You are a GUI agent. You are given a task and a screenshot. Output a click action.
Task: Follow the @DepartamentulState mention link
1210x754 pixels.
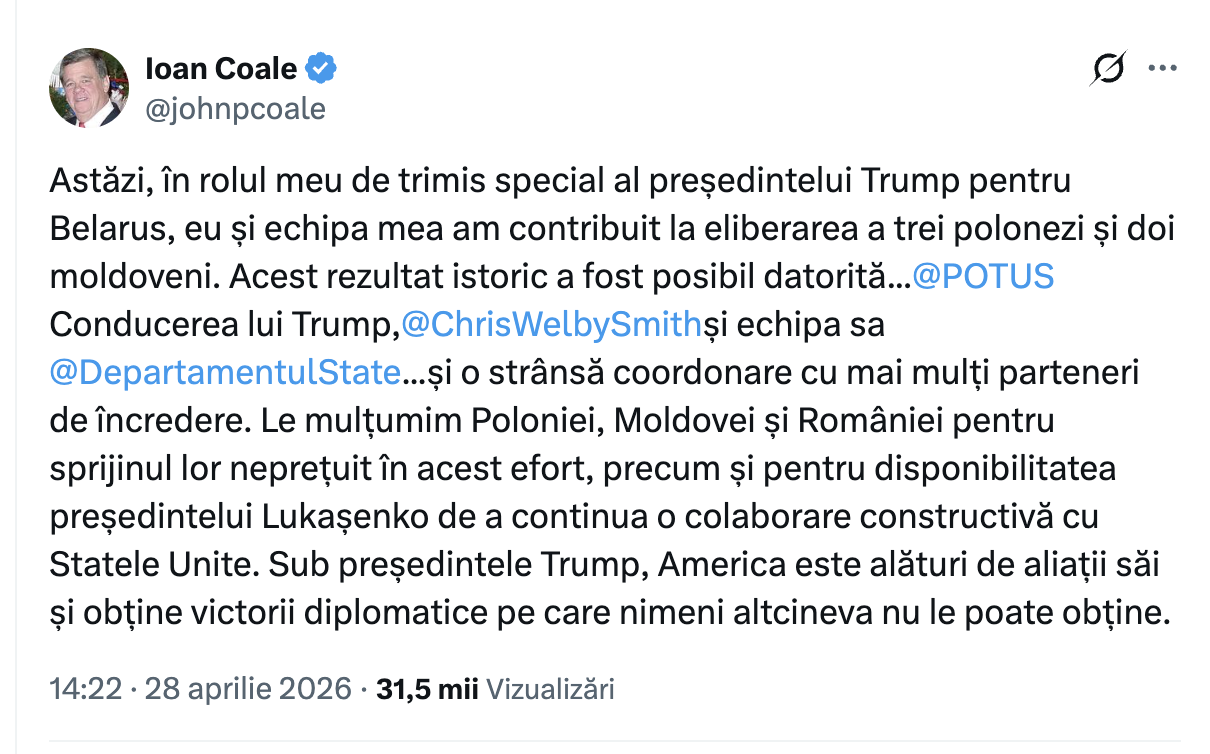[225, 373]
